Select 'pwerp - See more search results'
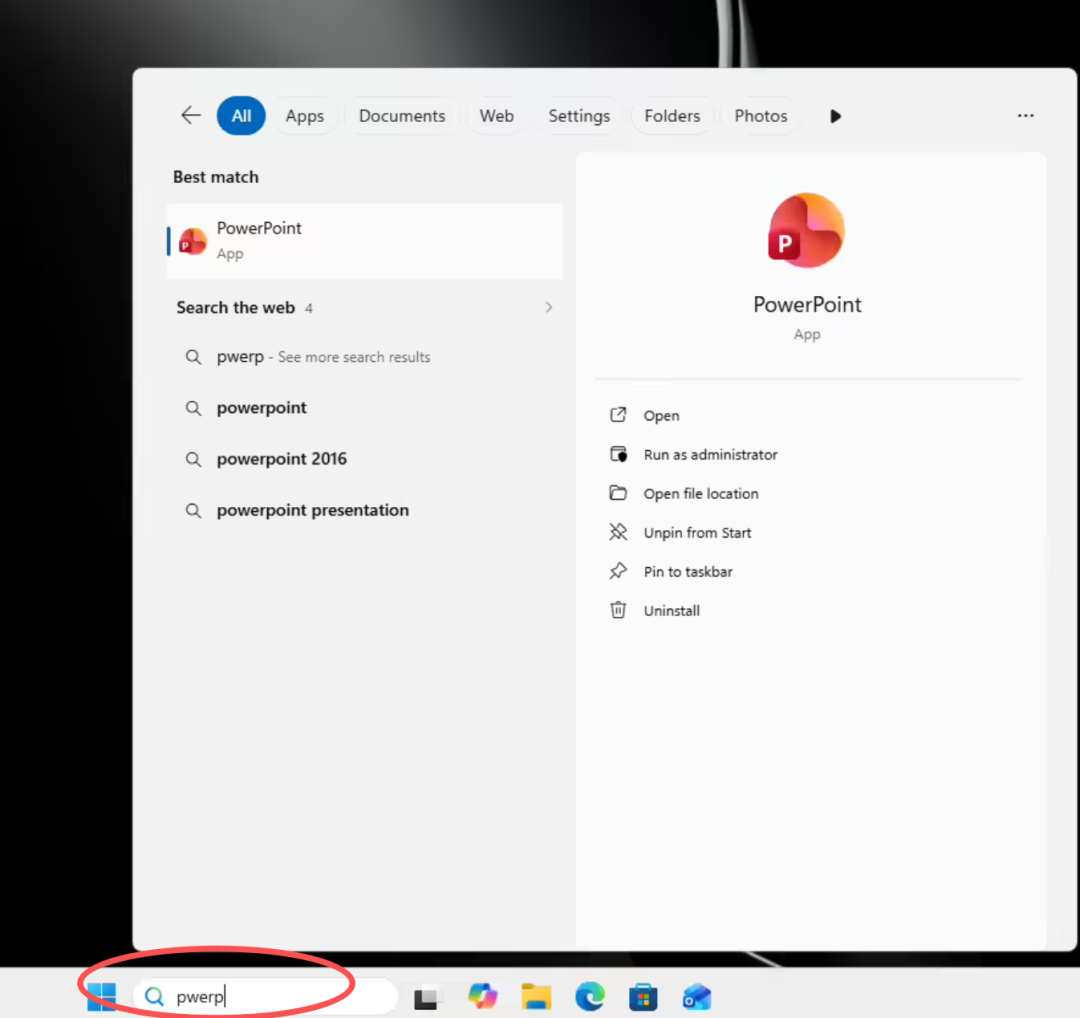The height and width of the screenshot is (1018, 1080). (365, 357)
